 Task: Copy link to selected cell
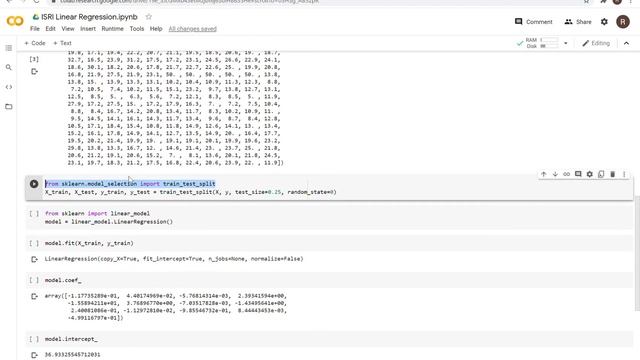click(x=567, y=174)
